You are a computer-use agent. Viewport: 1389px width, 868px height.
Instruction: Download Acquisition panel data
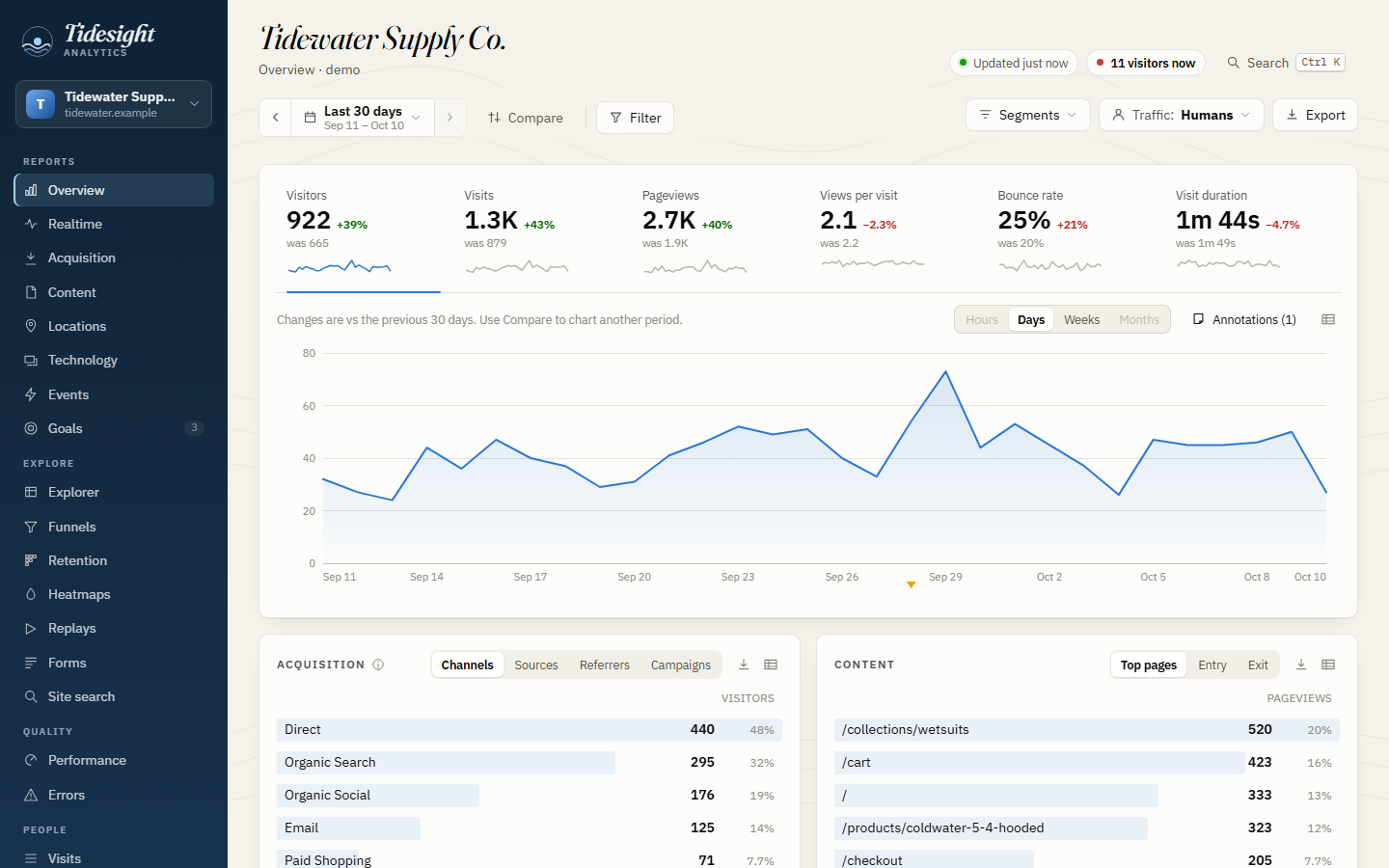pyautogui.click(x=744, y=665)
